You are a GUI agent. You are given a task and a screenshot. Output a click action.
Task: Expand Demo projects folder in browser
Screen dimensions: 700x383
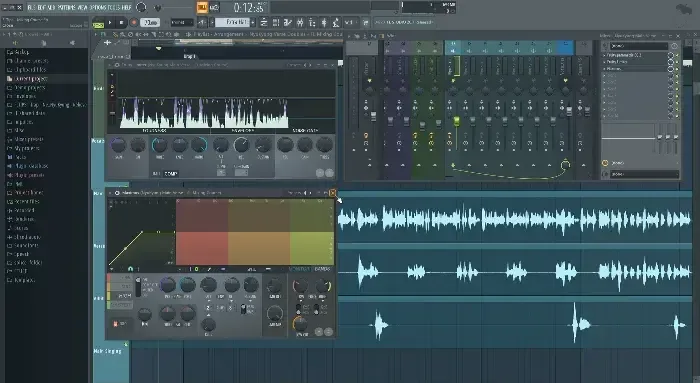26,87
